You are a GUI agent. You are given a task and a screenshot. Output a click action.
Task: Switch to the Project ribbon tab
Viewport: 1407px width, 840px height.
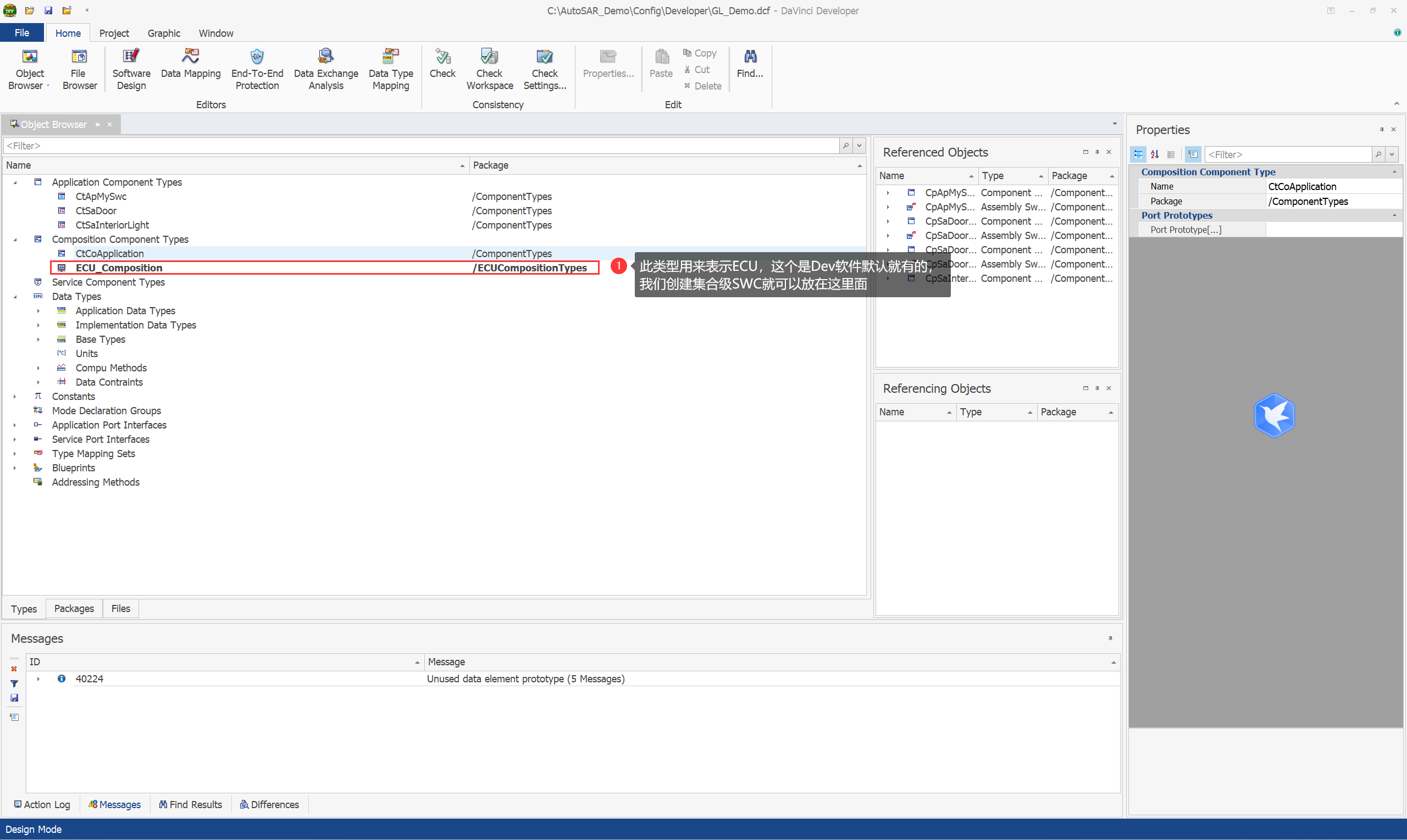pos(114,33)
